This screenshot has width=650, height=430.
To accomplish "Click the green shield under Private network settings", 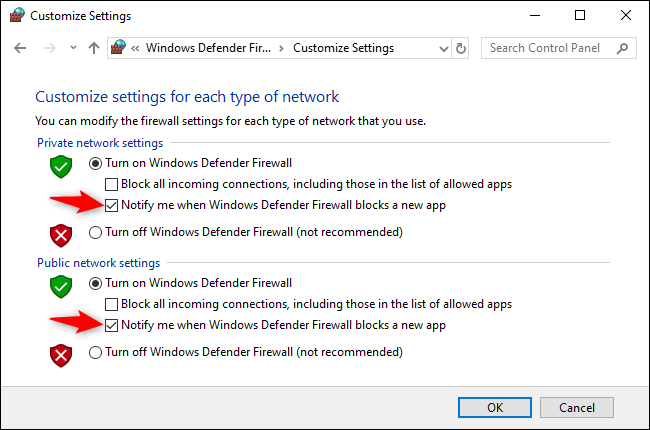I will (x=62, y=166).
